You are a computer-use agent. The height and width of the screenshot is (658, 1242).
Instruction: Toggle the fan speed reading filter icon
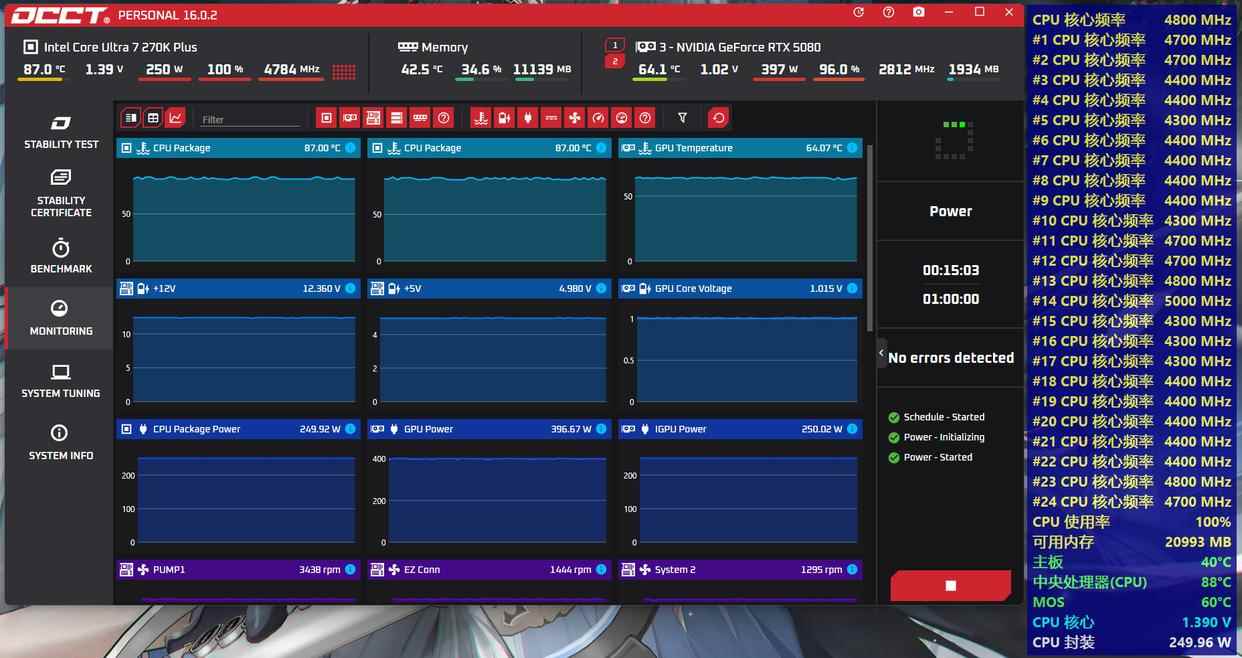[x=575, y=118]
